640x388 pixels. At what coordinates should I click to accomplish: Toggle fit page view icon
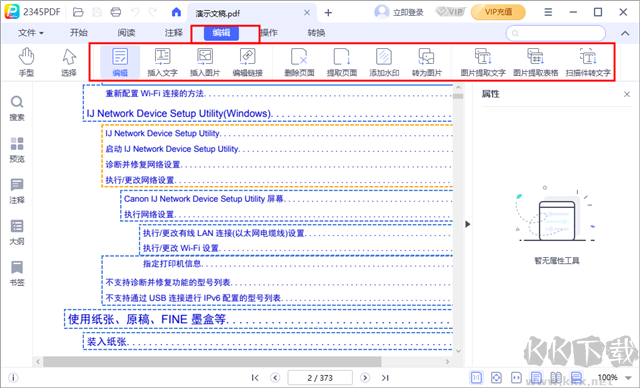coord(496,378)
